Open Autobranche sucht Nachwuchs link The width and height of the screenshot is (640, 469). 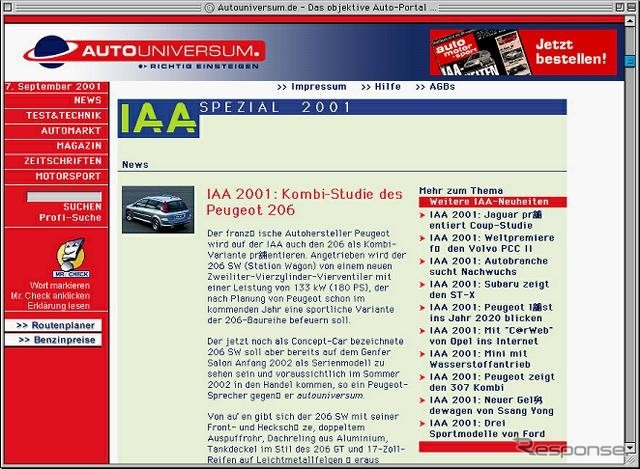pos(489,266)
